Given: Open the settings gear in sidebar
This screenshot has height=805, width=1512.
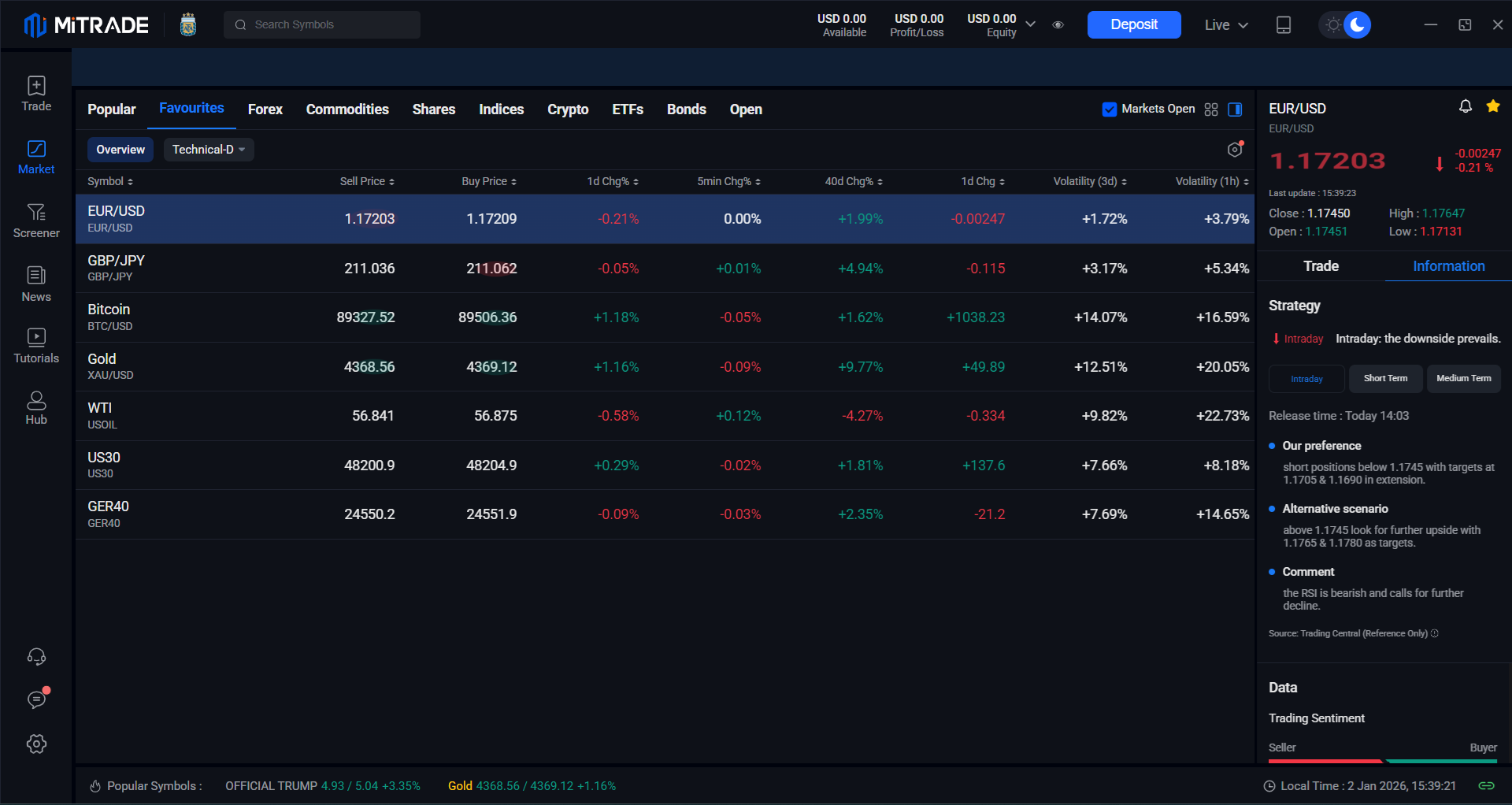Looking at the screenshot, I should click(36, 744).
